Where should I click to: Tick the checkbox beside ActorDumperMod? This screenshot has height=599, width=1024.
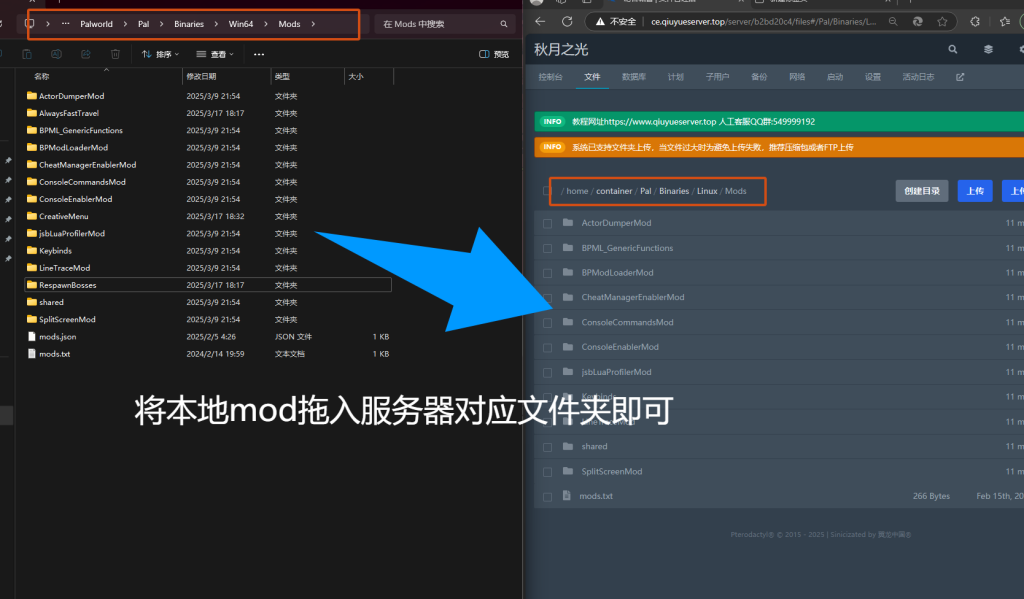tap(547, 223)
